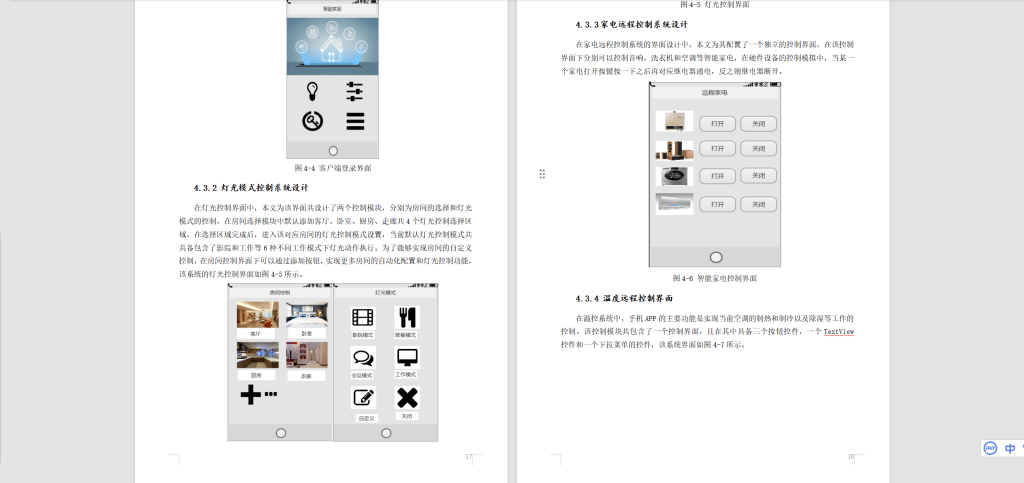This screenshot has height=483, width=1024.
Task: Click the red-underlined word TextView
Action: (x=839, y=332)
